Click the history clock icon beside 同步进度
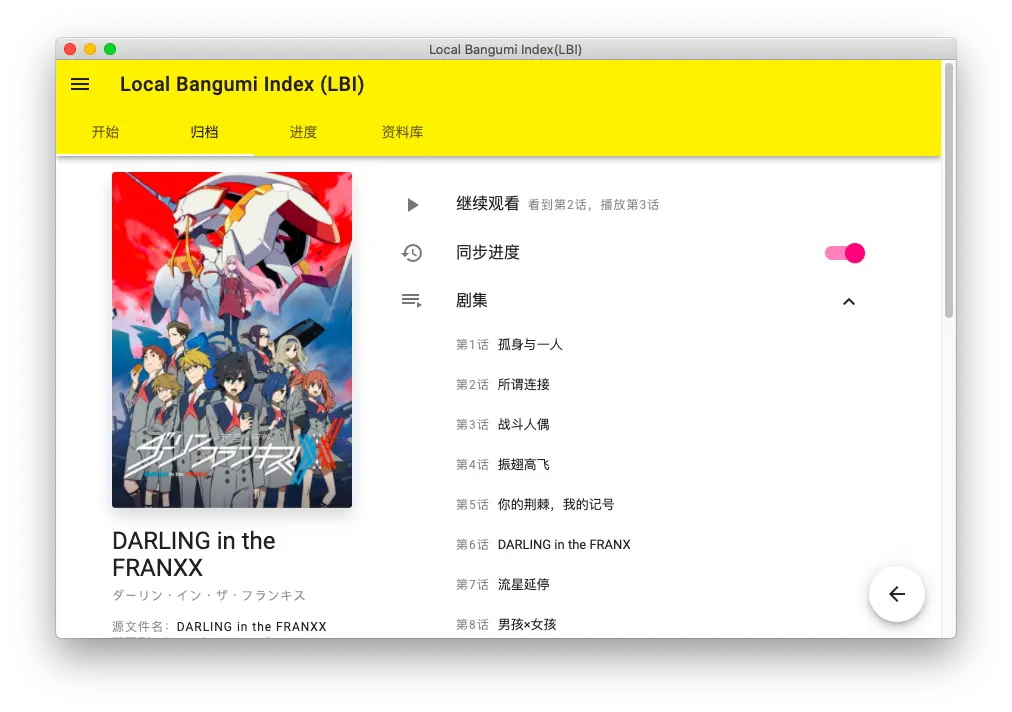The width and height of the screenshot is (1012, 712). (412, 253)
